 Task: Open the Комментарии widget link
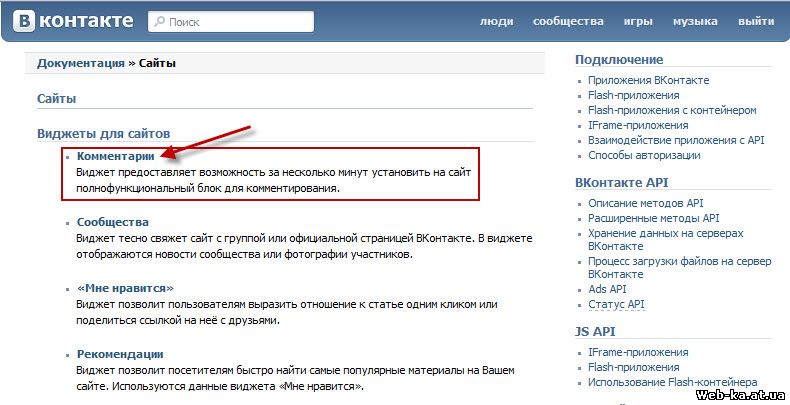(x=115, y=156)
